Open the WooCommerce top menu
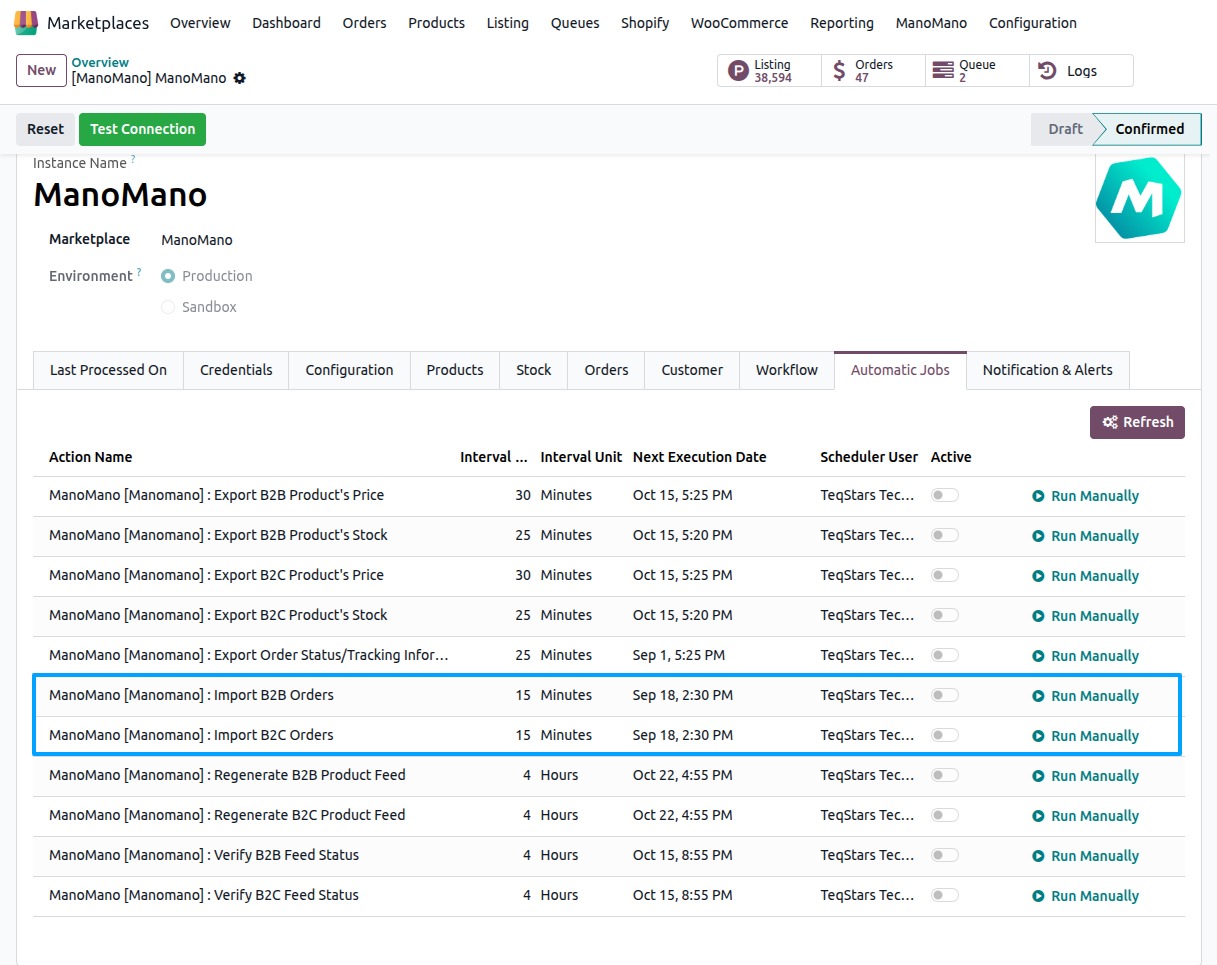Viewport: 1217px width, 965px height. pos(740,22)
